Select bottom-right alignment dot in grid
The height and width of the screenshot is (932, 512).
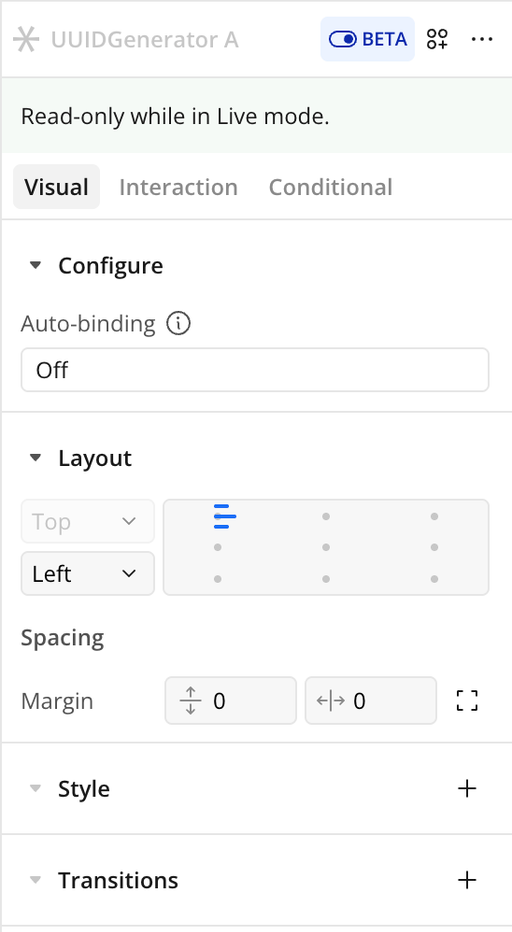435,579
